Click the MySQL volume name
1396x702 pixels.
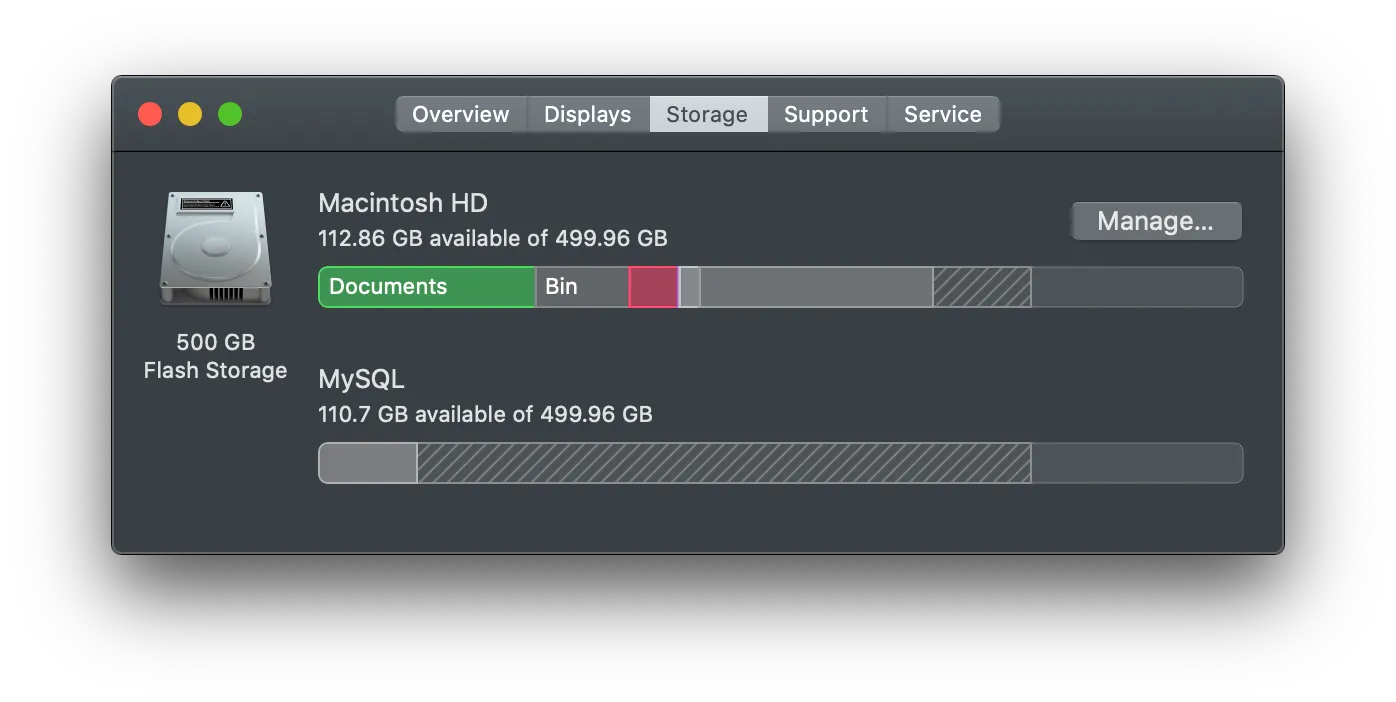(x=361, y=380)
